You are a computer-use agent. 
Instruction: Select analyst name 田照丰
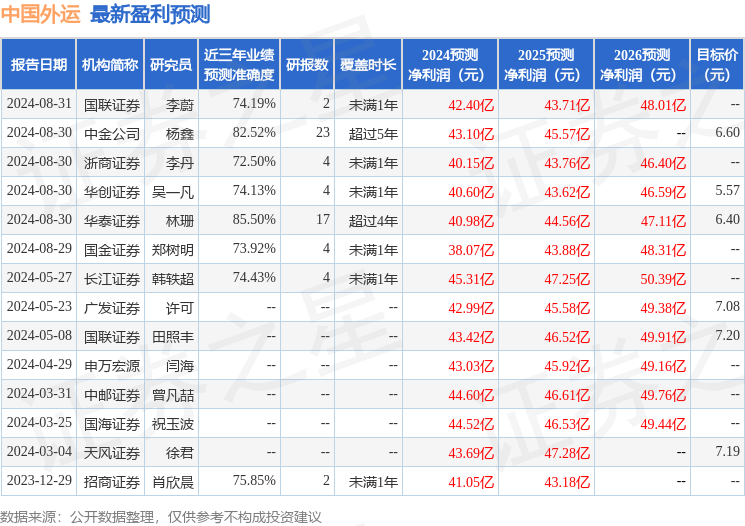[x=172, y=336]
